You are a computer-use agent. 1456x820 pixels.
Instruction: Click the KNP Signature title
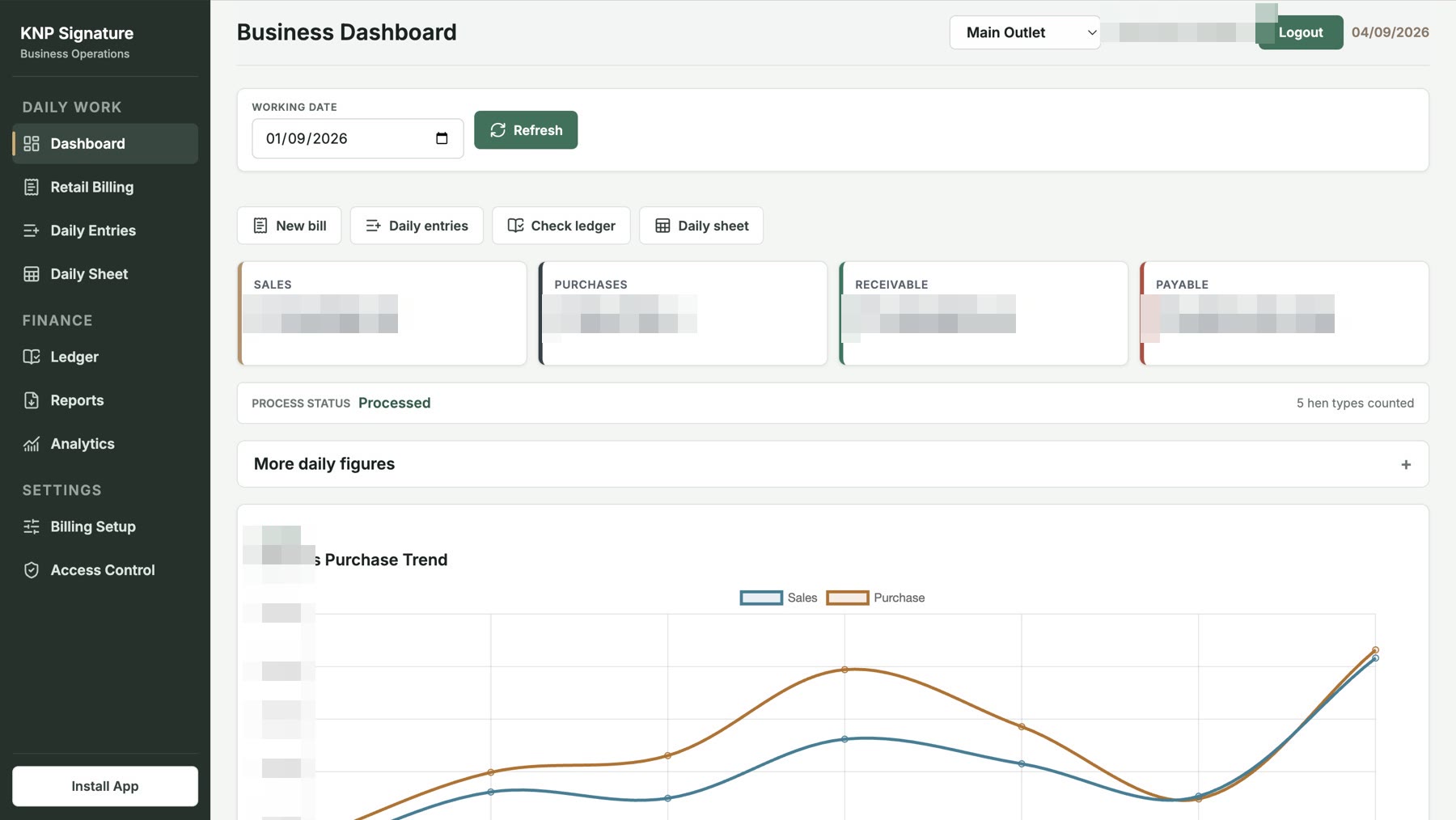click(77, 33)
